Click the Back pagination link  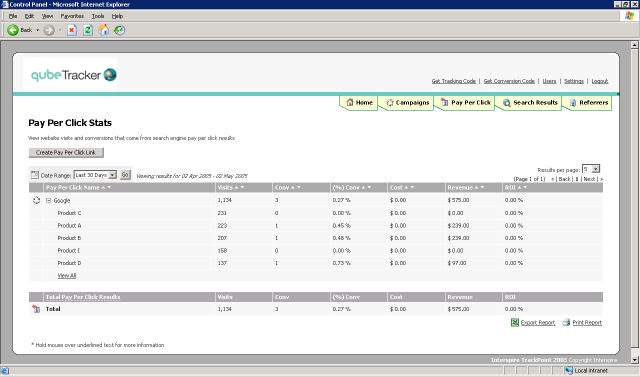point(564,179)
